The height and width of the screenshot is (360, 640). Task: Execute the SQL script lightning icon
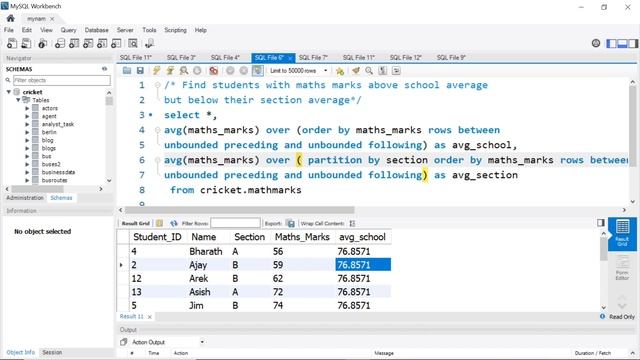(156, 71)
